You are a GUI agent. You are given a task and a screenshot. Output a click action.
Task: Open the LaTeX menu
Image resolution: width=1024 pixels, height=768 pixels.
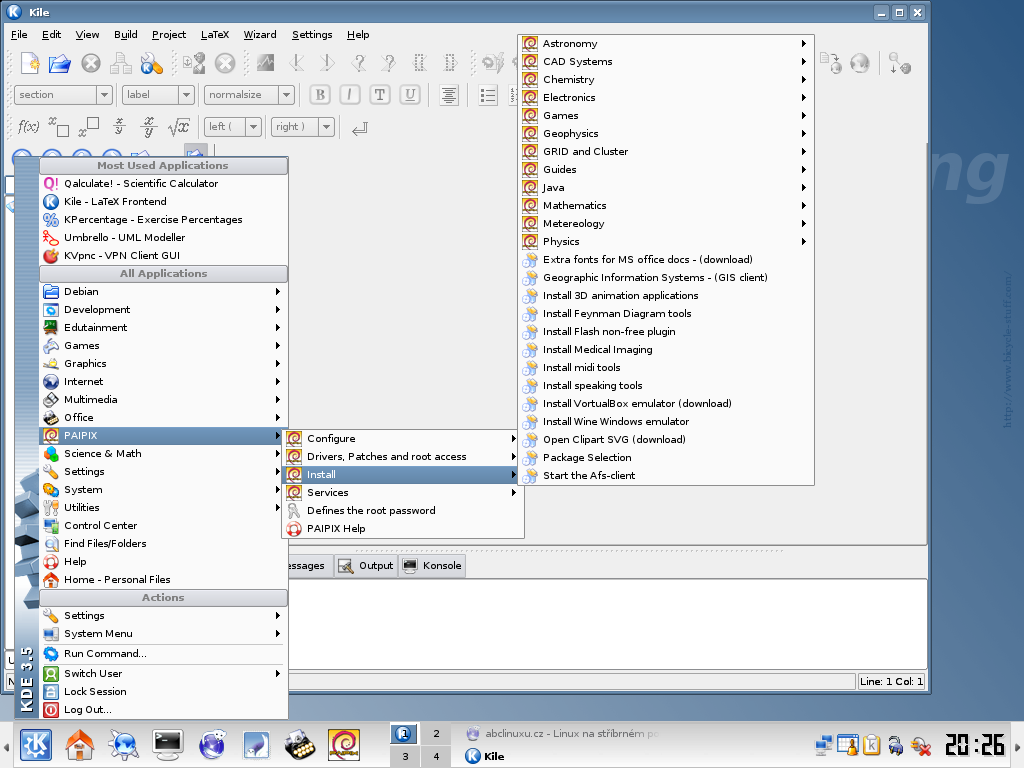(x=215, y=35)
